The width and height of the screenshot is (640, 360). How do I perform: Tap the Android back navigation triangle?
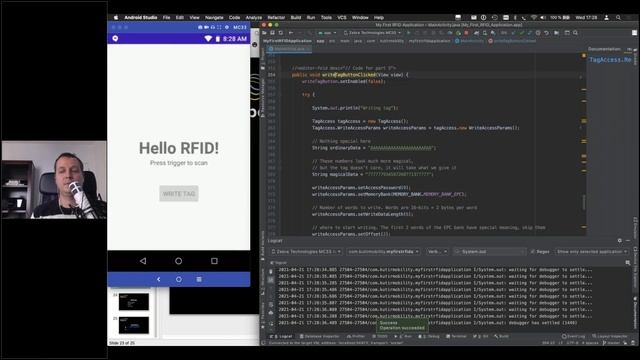[143, 261]
